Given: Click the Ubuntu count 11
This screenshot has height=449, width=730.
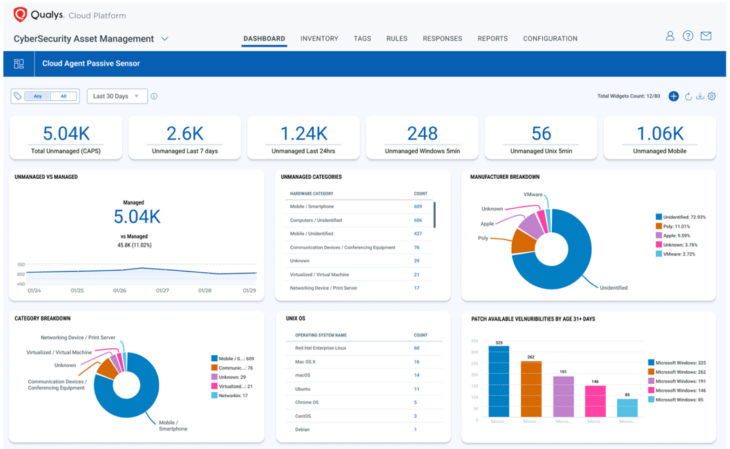Looking at the screenshot, I should [x=417, y=389].
